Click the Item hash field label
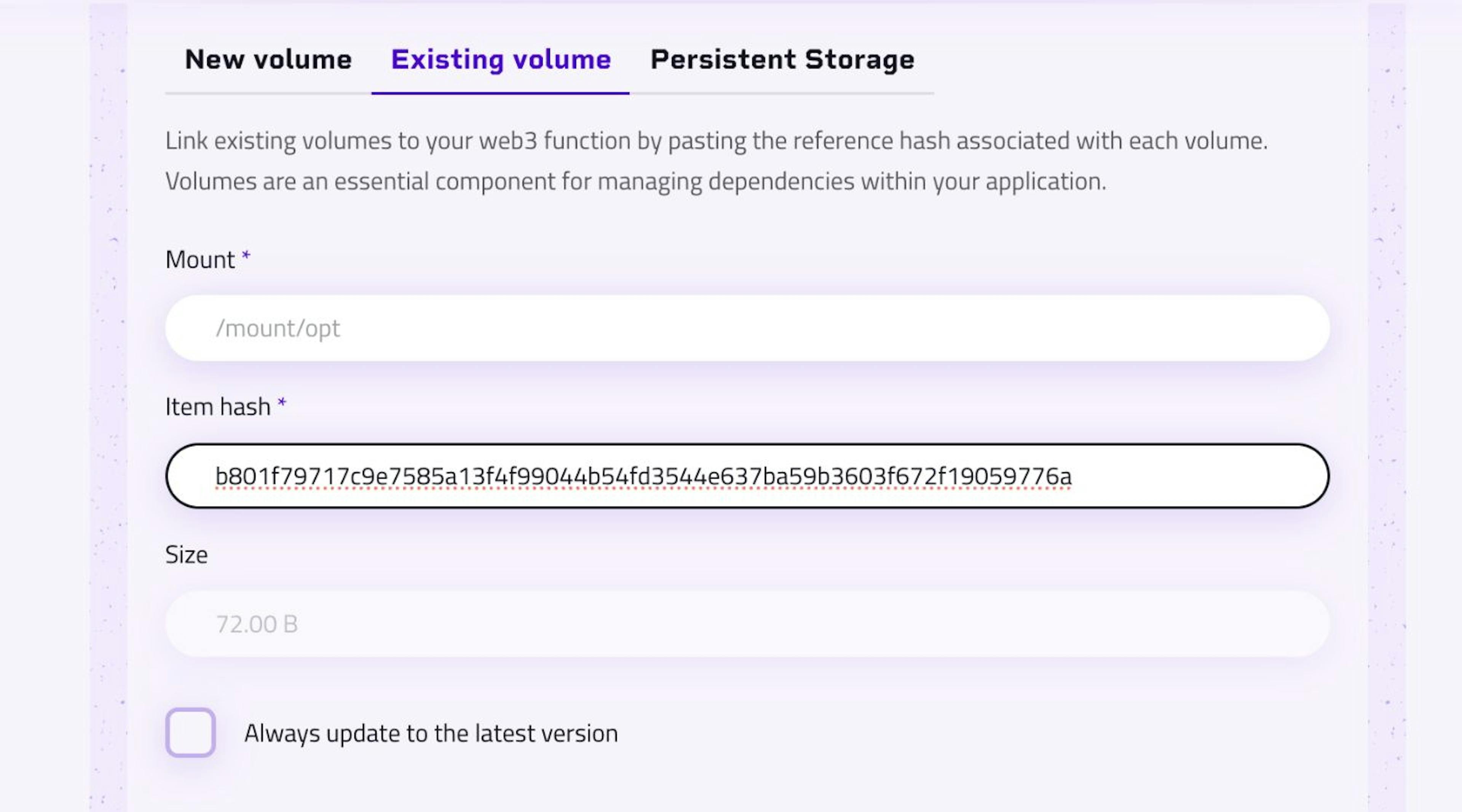 pyautogui.click(x=217, y=406)
